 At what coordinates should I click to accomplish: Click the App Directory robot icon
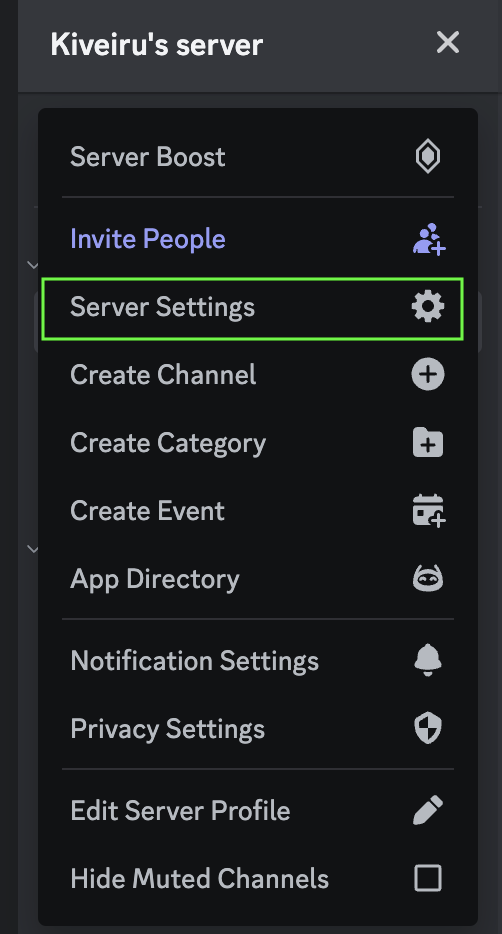point(428,578)
